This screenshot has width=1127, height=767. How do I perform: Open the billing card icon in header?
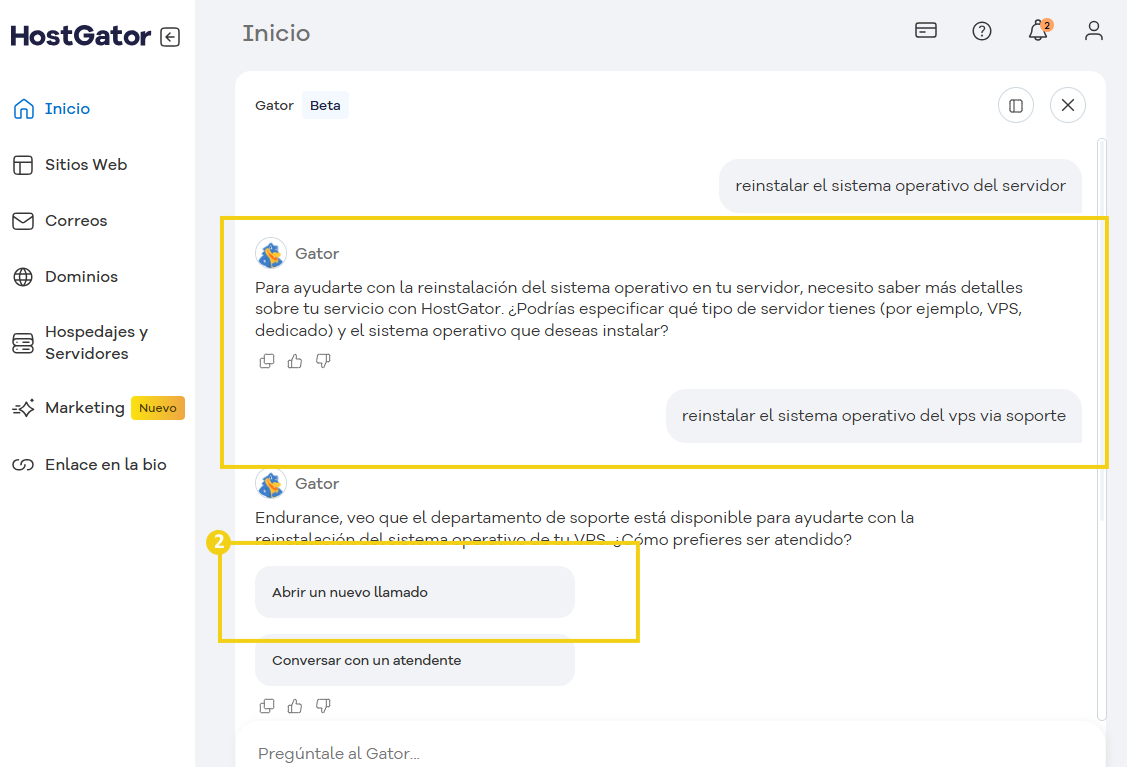click(926, 31)
